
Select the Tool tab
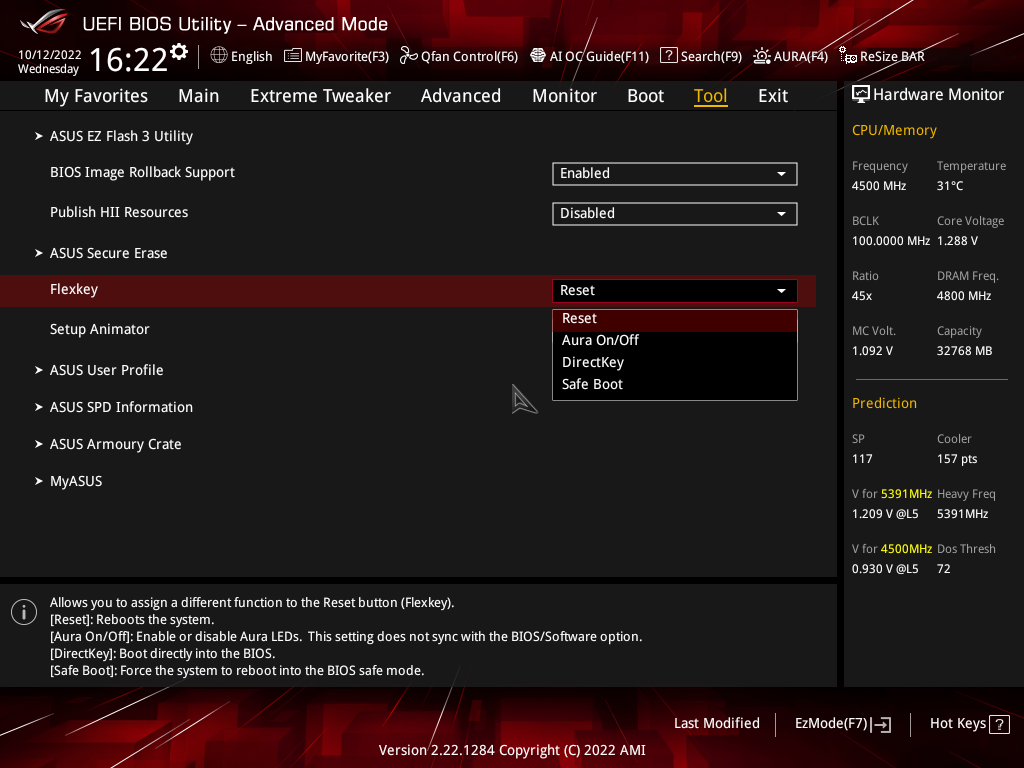pyautogui.click(x=711, y=96)
